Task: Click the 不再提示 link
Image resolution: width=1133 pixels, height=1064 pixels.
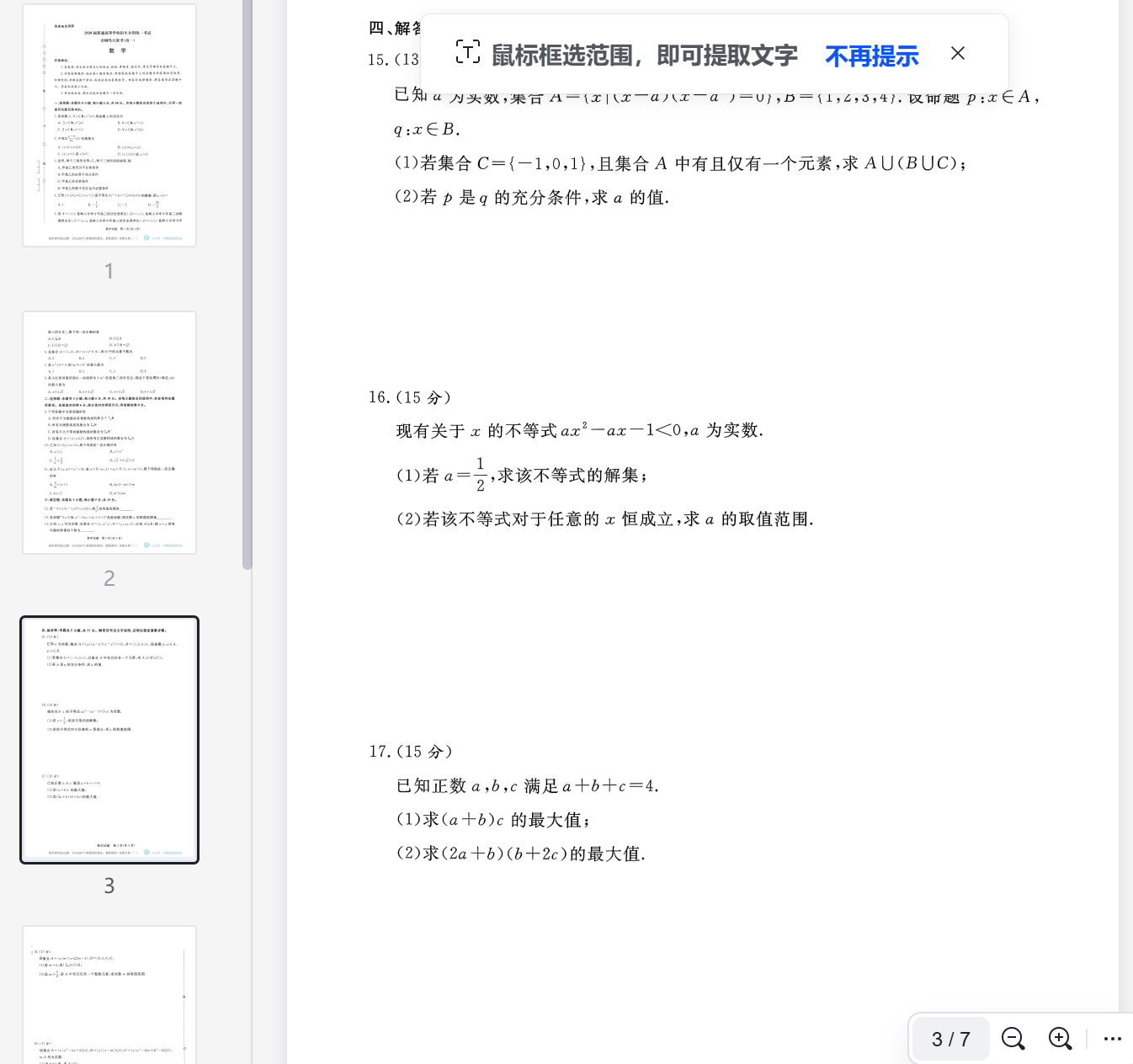Action: tap(871, 56)
